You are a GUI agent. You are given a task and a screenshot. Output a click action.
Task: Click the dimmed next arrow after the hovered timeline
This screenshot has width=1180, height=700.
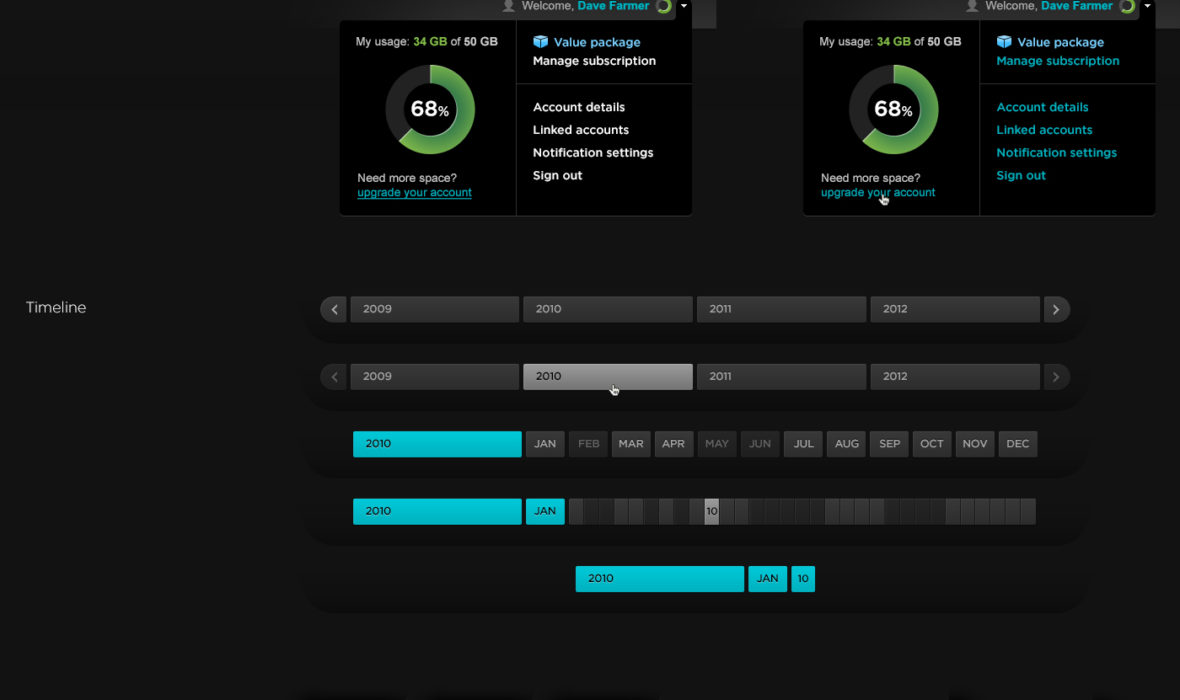pyautogui.click(x=1056, y=377)
